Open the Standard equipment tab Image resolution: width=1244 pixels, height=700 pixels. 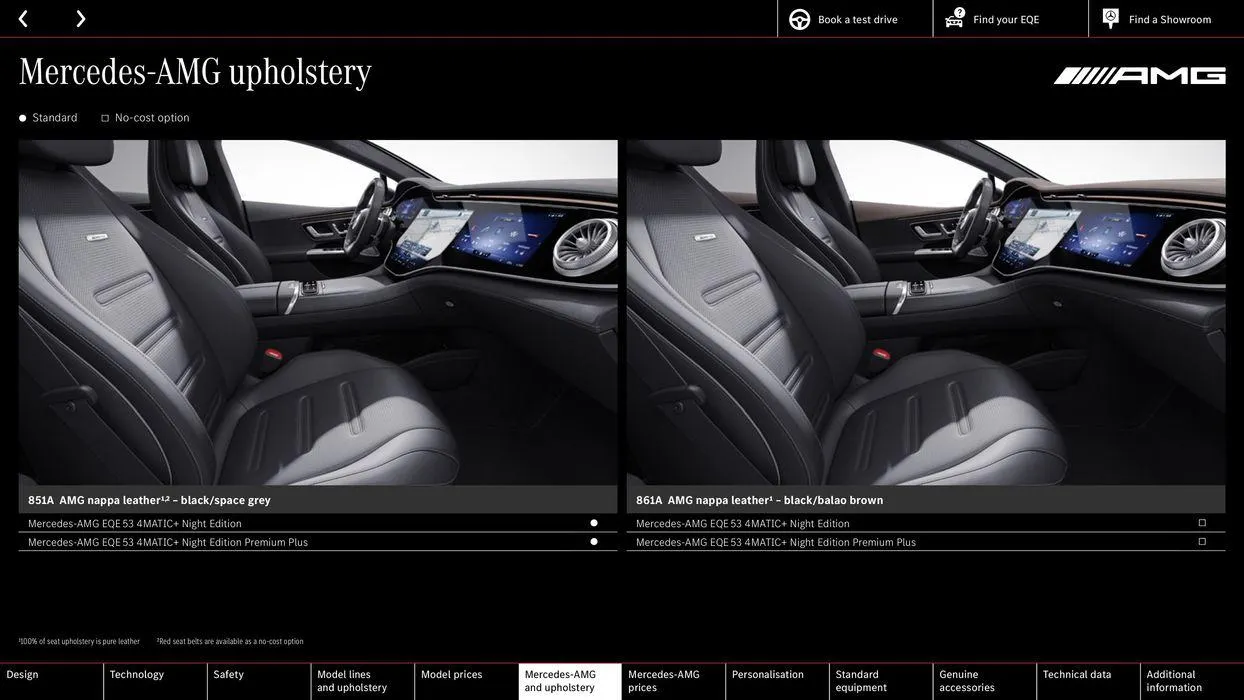point(881,682)
